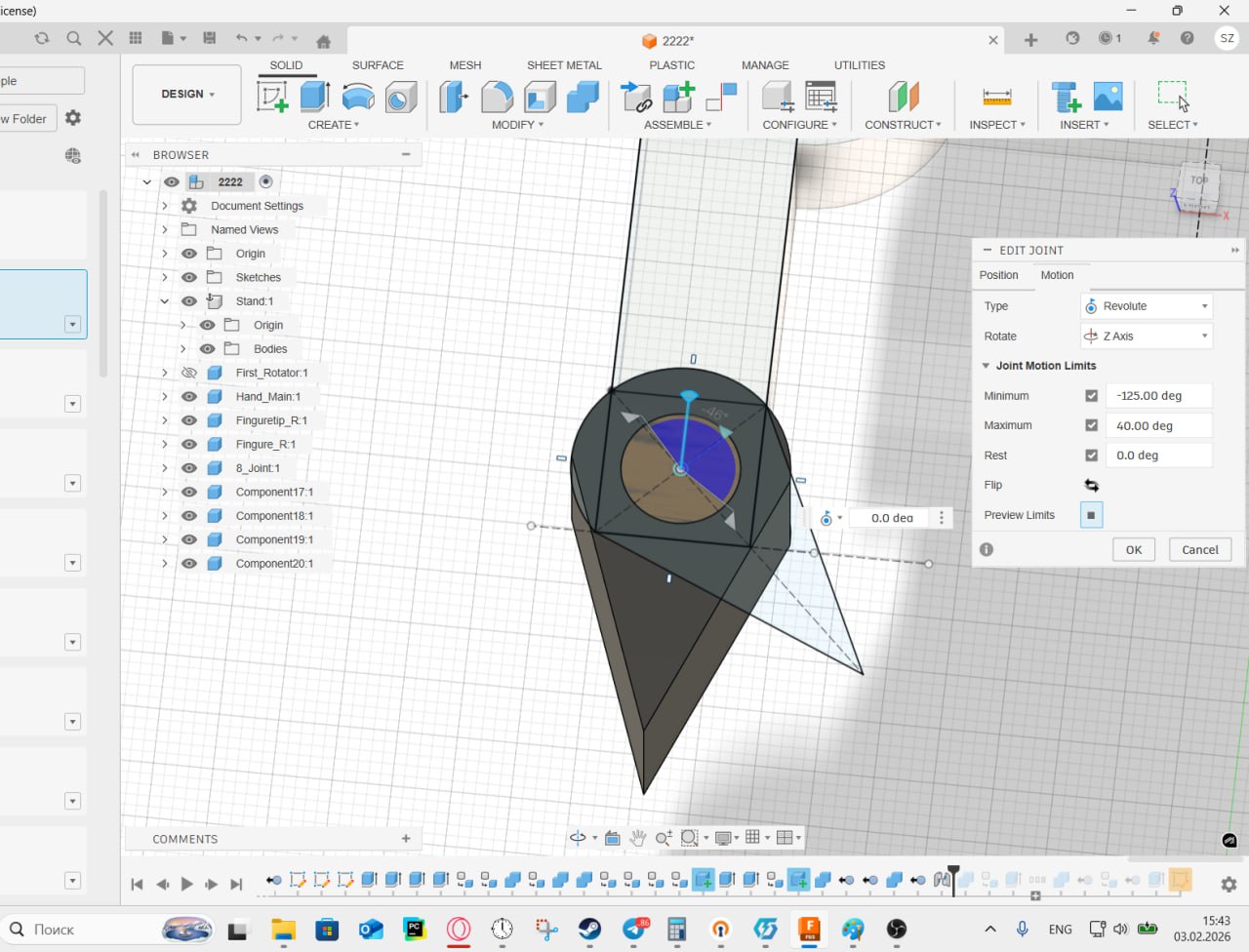Click the Revolve tool in toolbar
1249x952 pixels.
pyautogui.click(x=358, y=97)
